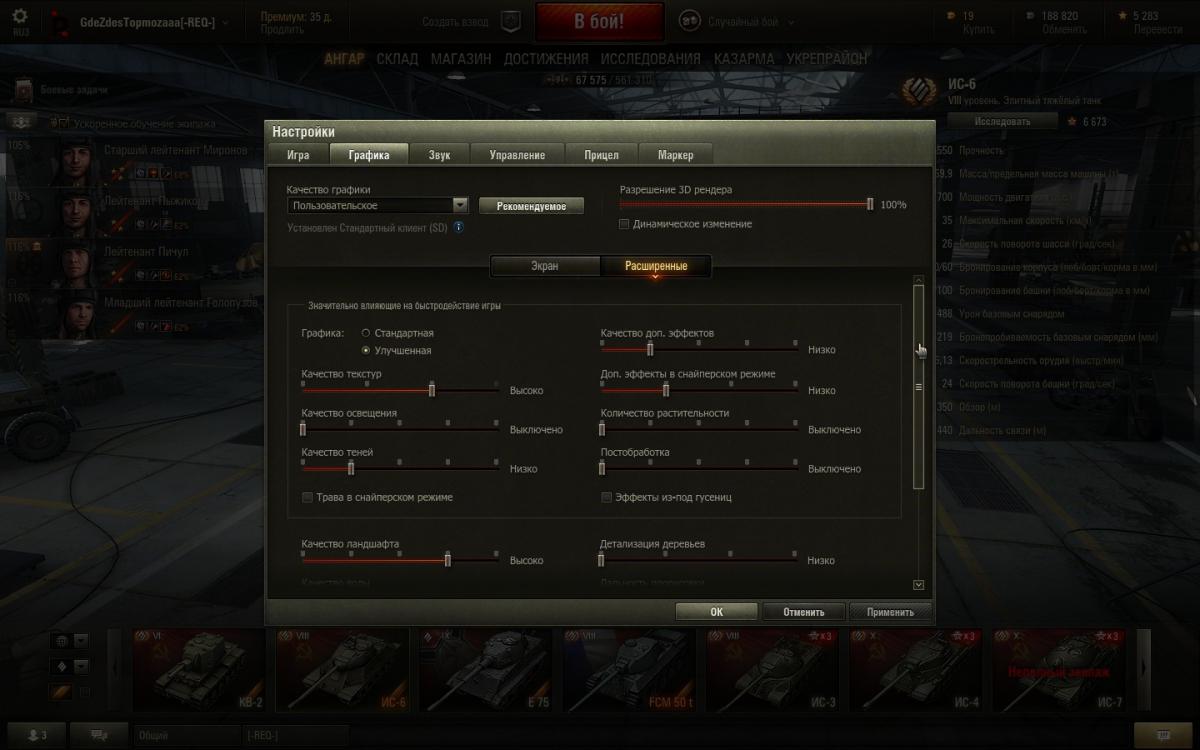
Task: Click the nation filter globe icon
Action: [x=60, y=641]
